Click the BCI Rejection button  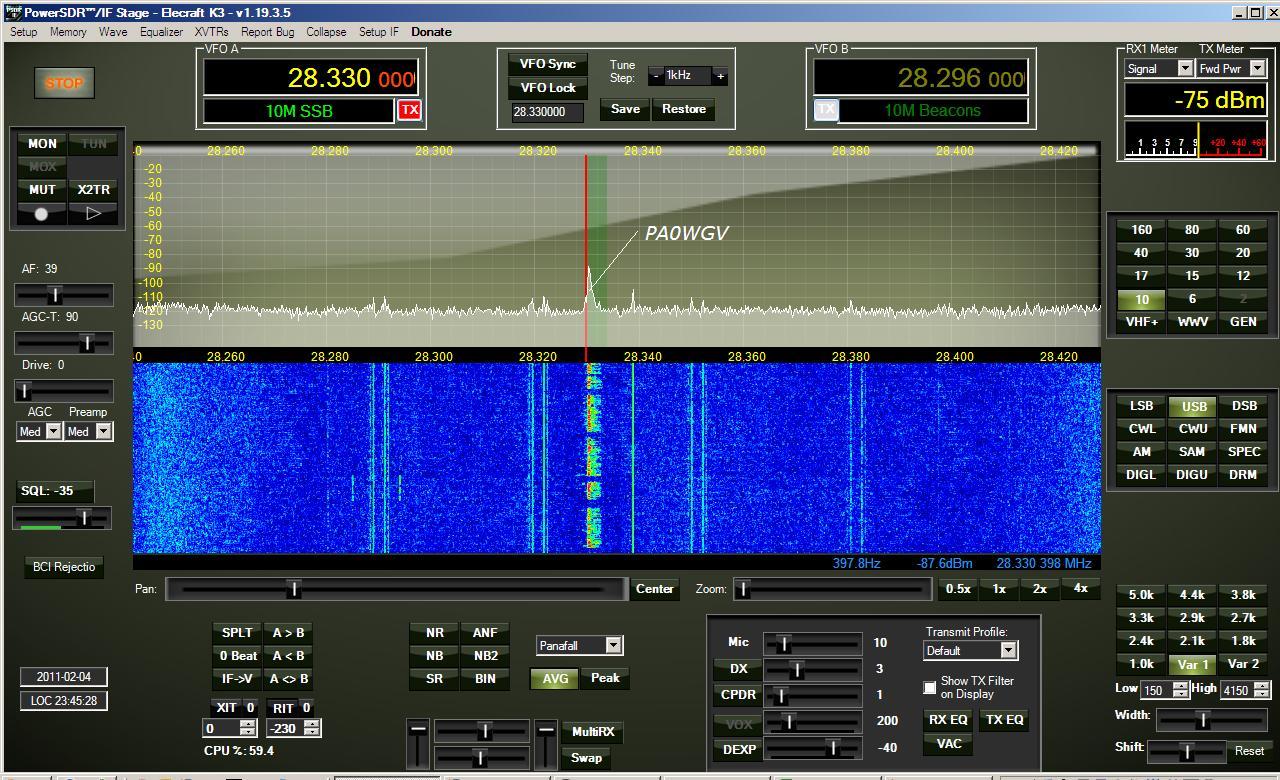tap(64, 567)
